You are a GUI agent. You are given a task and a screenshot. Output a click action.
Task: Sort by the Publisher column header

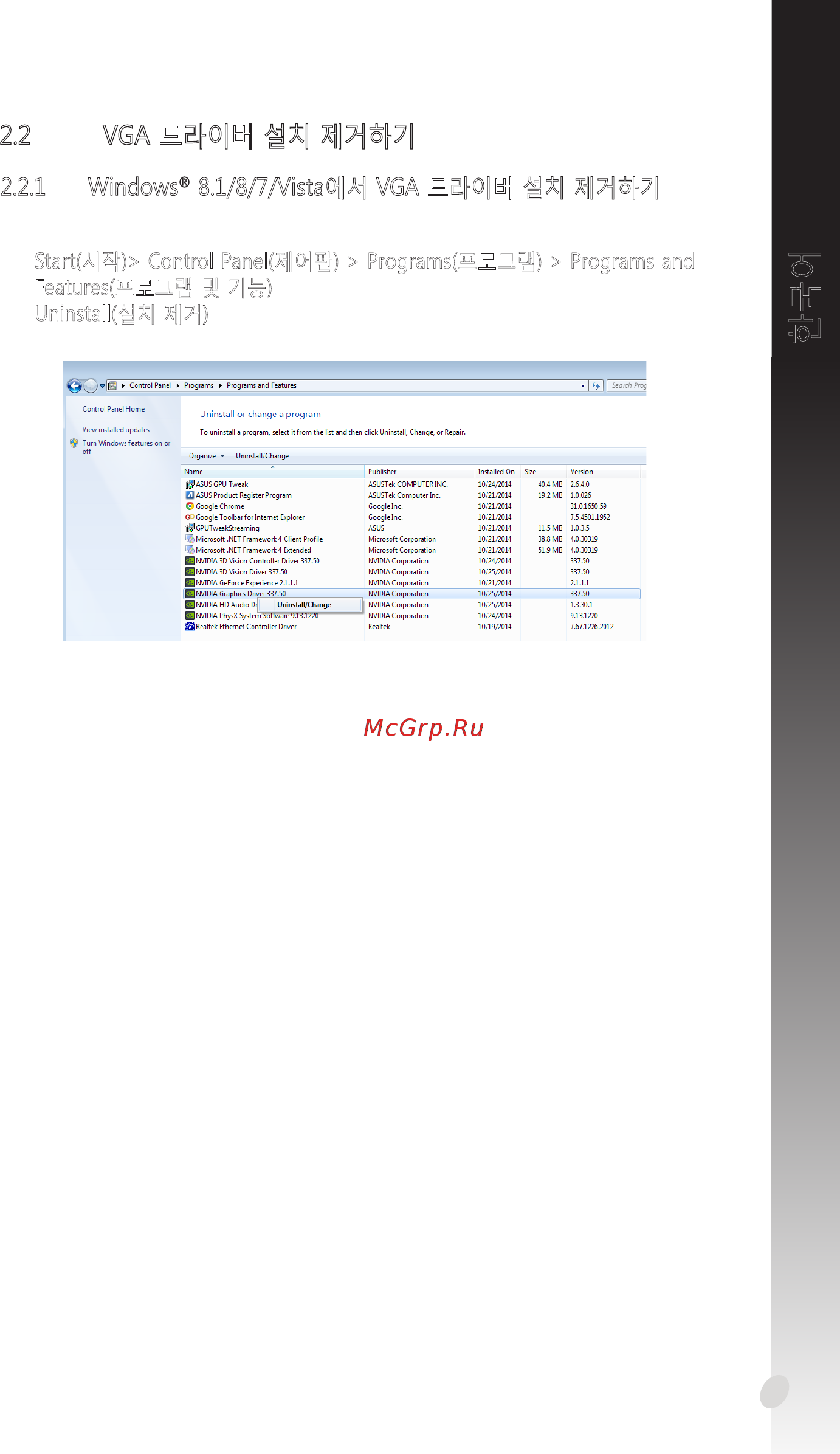point(419,472)
